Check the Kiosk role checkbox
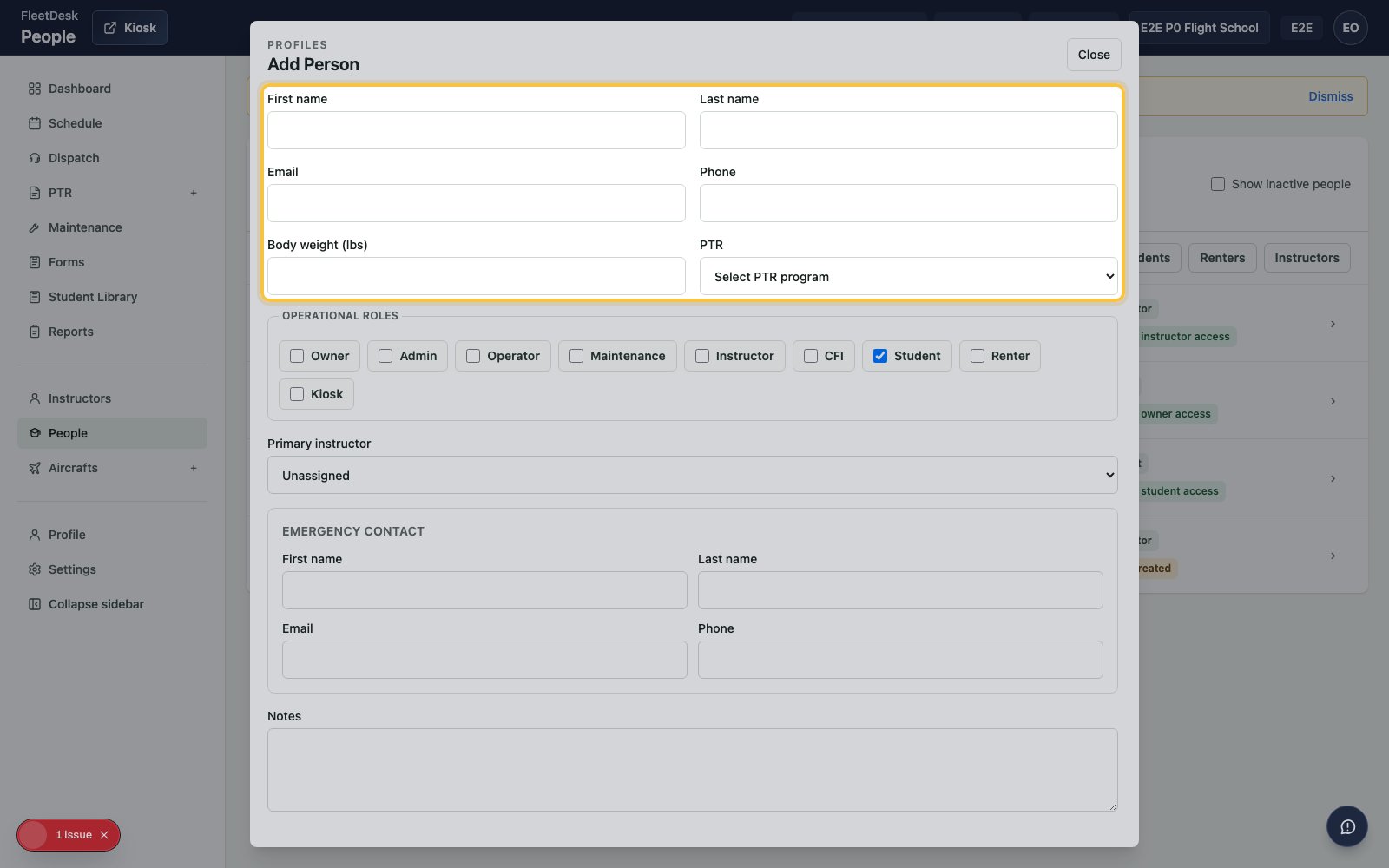Viewport: 1389px width, 868px height. (x=297, y=394)
